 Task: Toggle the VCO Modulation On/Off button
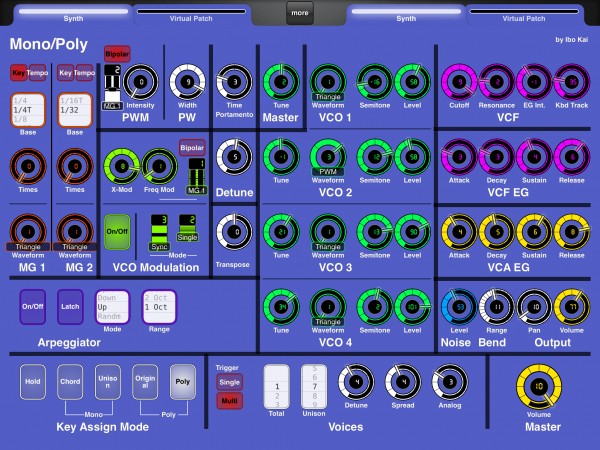point(117,232)
